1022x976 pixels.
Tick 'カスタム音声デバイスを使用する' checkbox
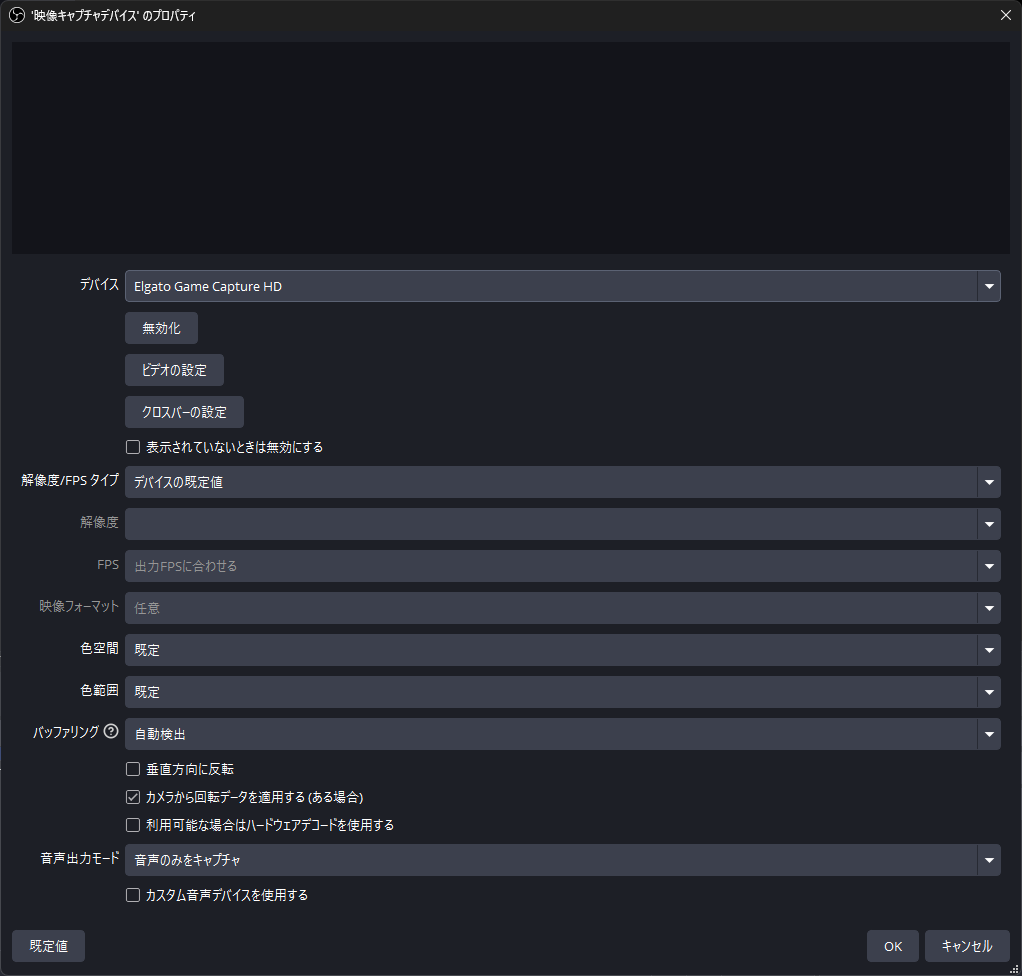coord(133,895)
